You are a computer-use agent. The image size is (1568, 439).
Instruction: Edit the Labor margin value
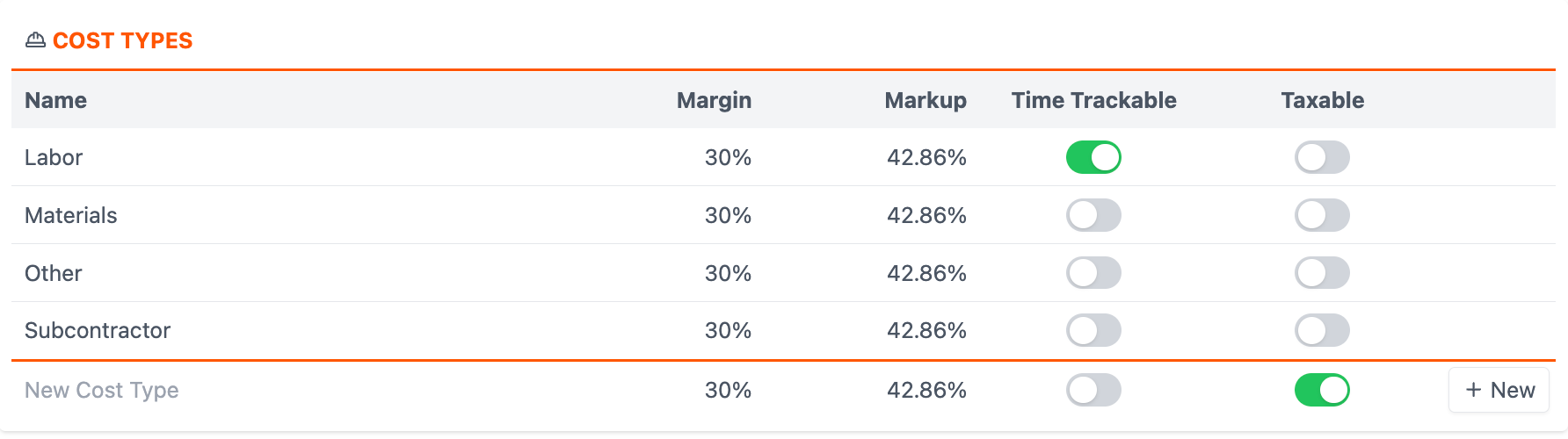point(728,157)
